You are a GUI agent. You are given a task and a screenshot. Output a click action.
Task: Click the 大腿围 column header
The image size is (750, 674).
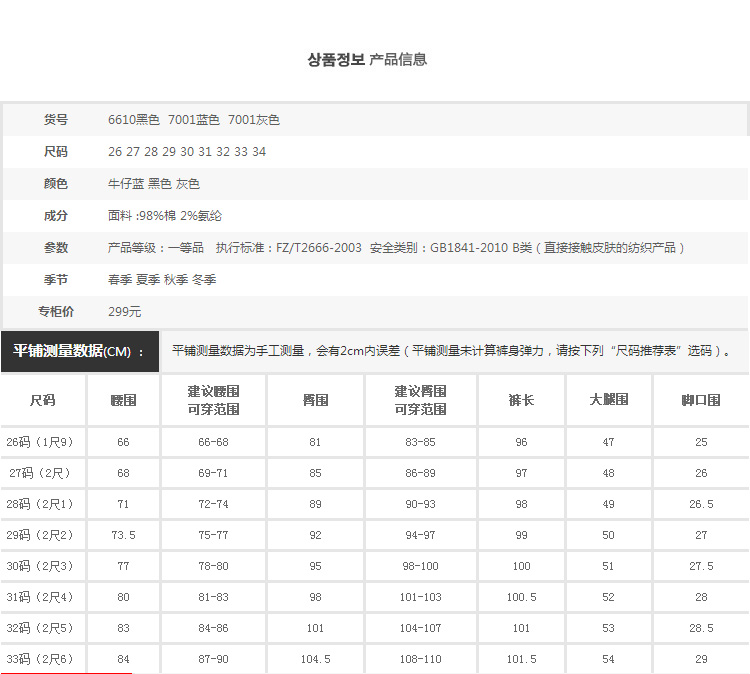(608, 400)
